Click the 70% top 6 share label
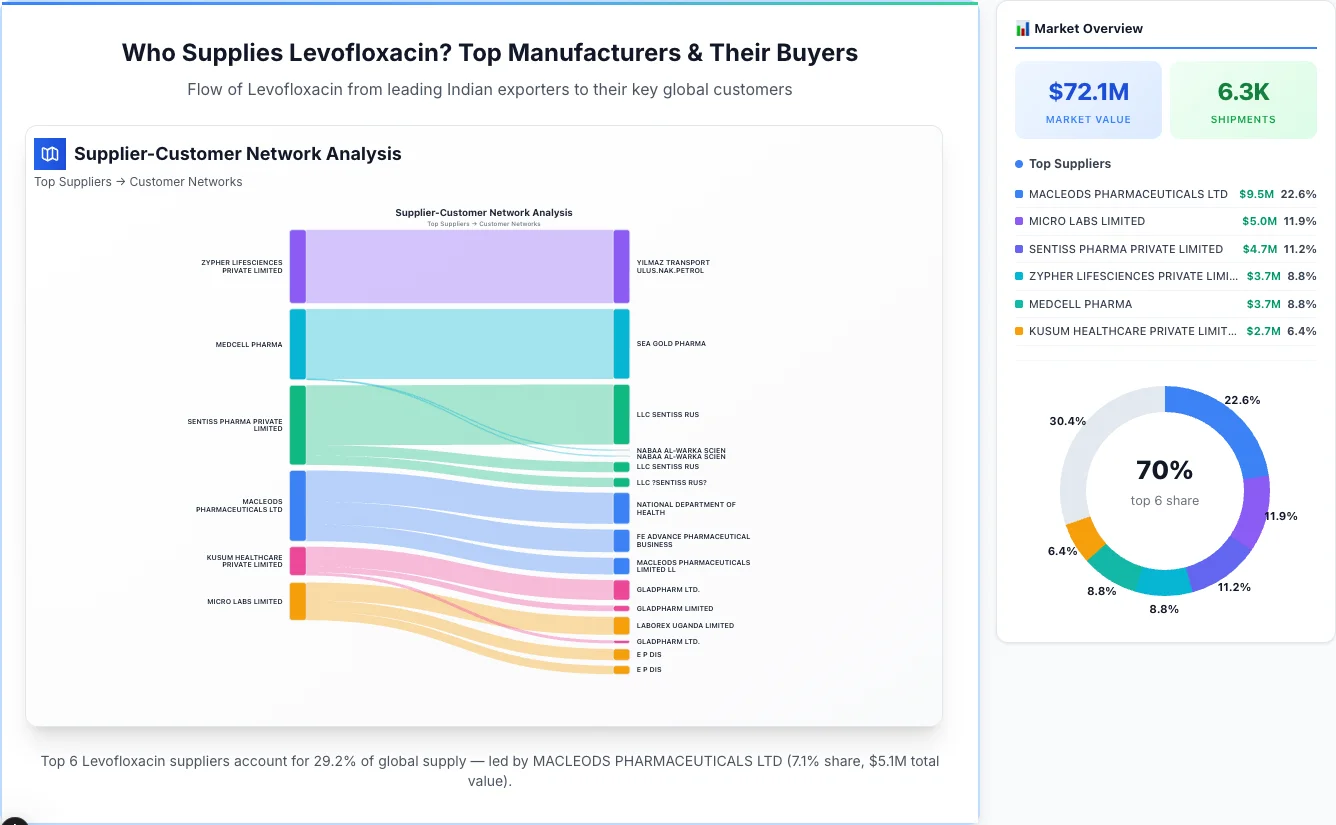 1164,469
